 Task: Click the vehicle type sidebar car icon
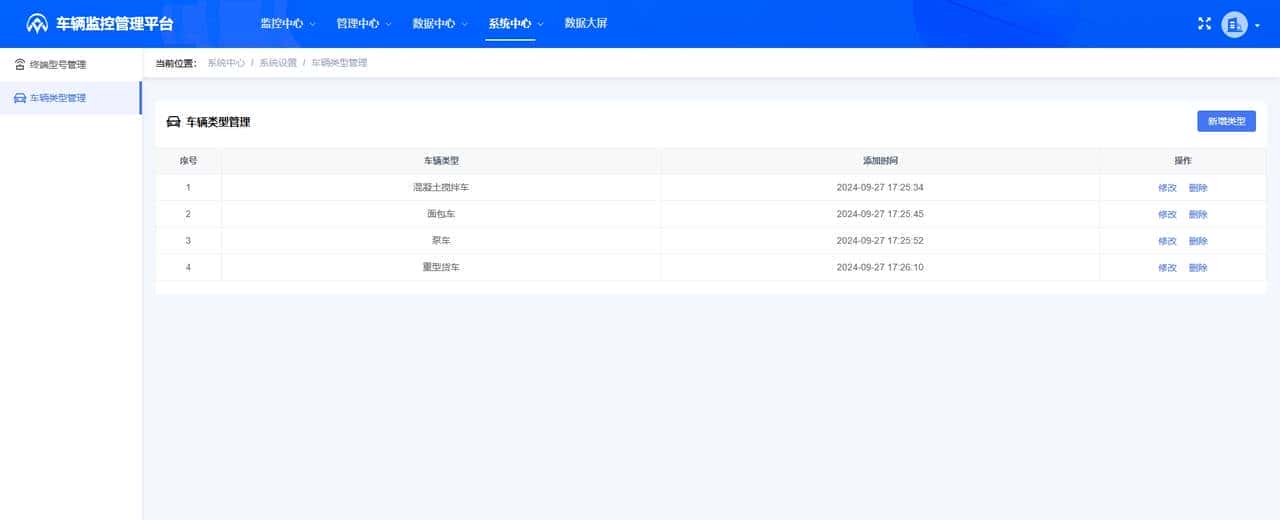[20, 98]
